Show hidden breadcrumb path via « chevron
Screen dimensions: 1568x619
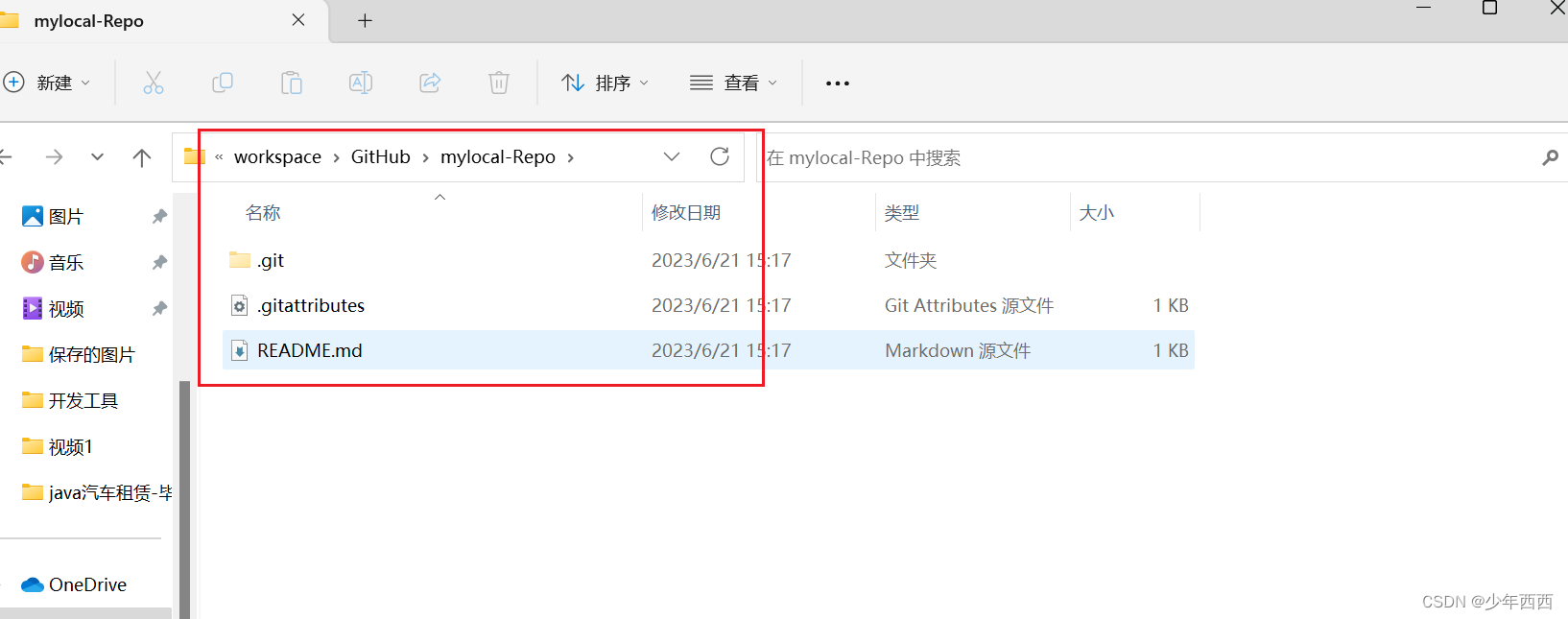pyautogui.click(x=219, y=157)
